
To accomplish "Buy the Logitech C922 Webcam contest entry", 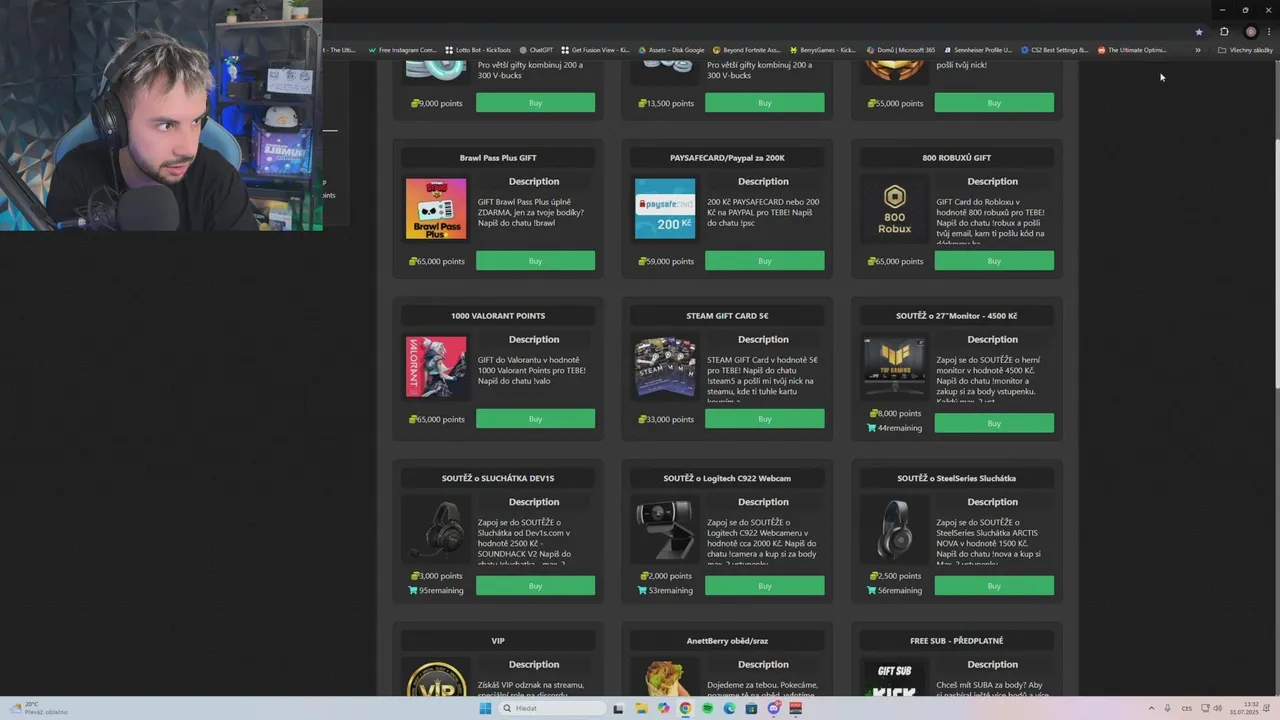I will coord(765,585).
